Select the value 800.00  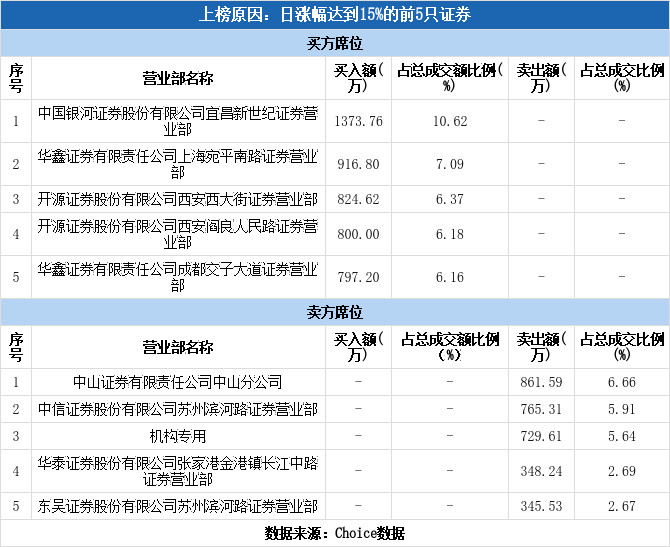point(359,234)
